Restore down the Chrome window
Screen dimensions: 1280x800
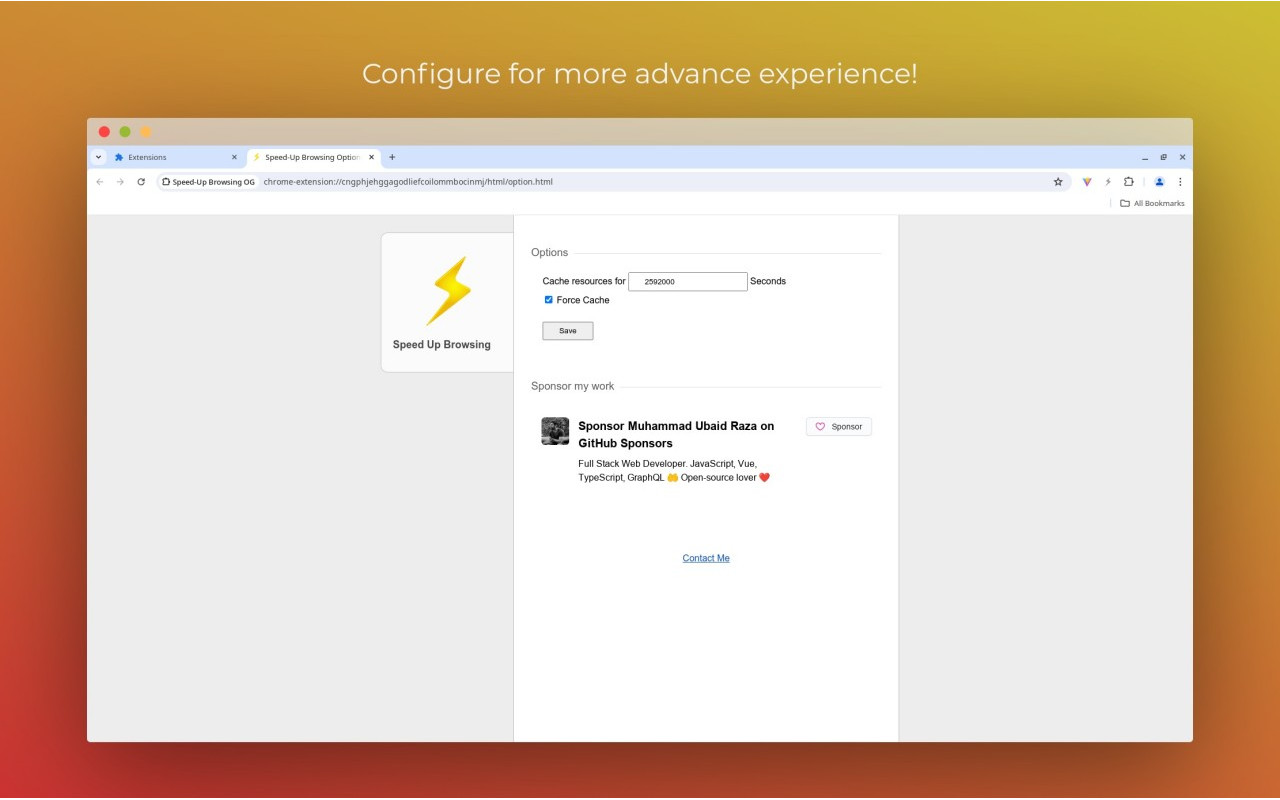(x=1164, y=157)
